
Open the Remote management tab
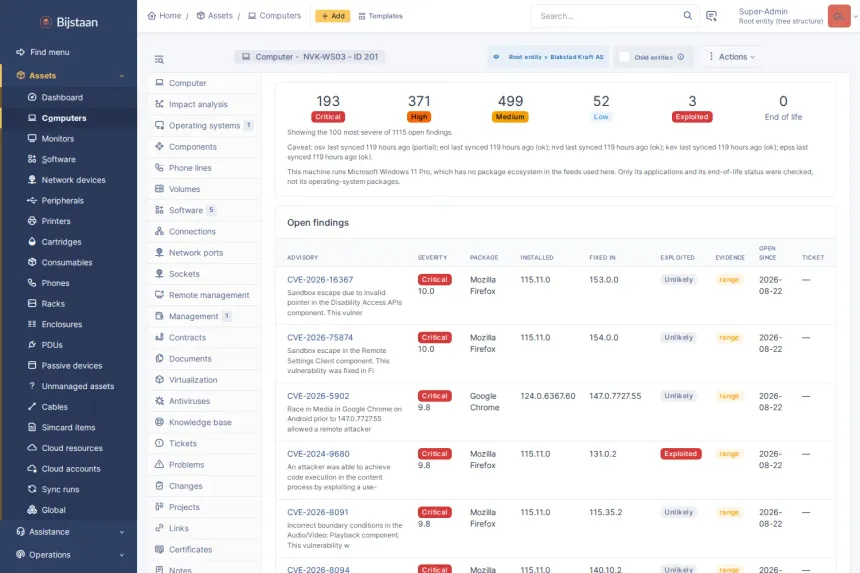point(204,295)
